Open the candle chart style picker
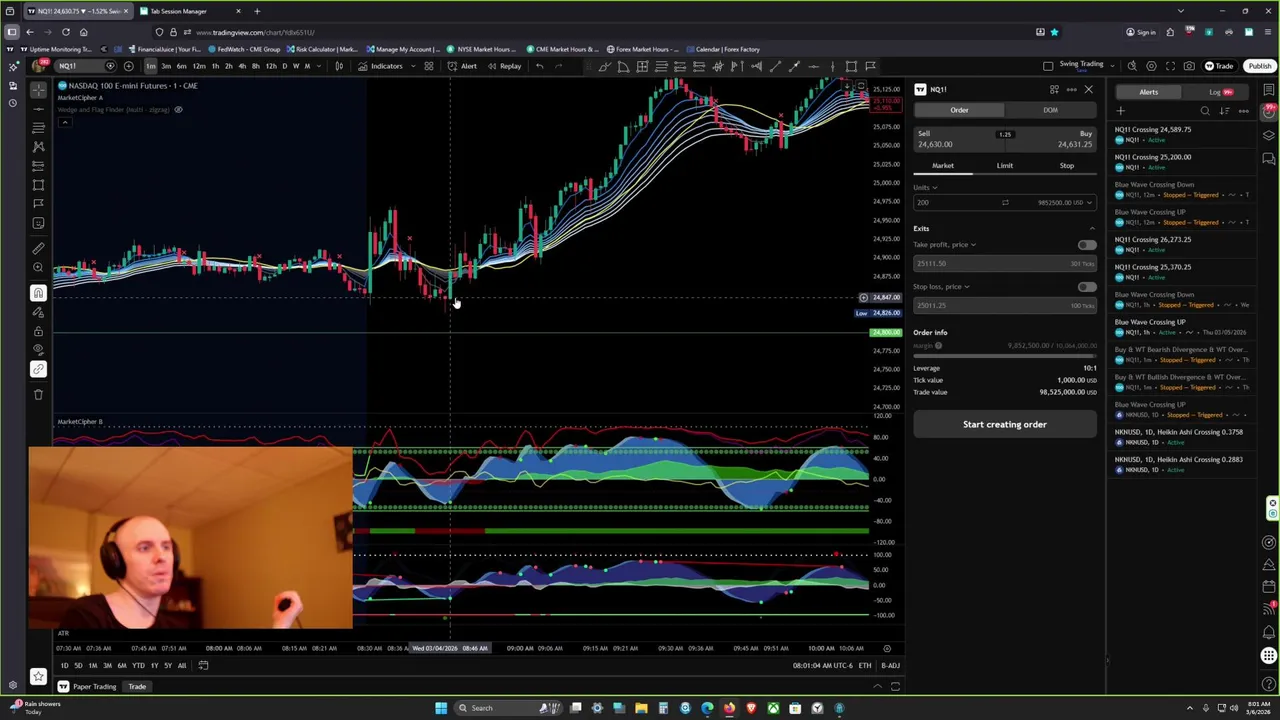1280x720 pixels. [339, 66]
